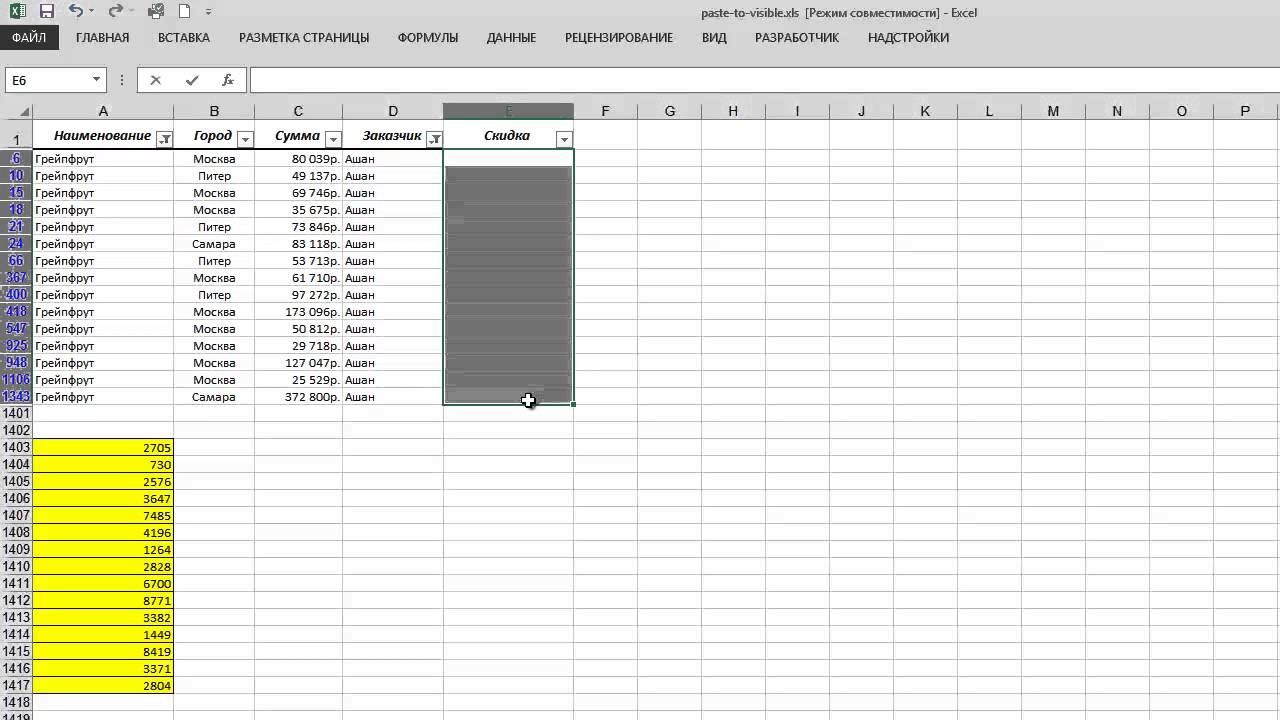This screenshot has width=1280, height=720.
Task: Customize the Quick Access Toolbar dropdown
Action: (x=208, y=12)
